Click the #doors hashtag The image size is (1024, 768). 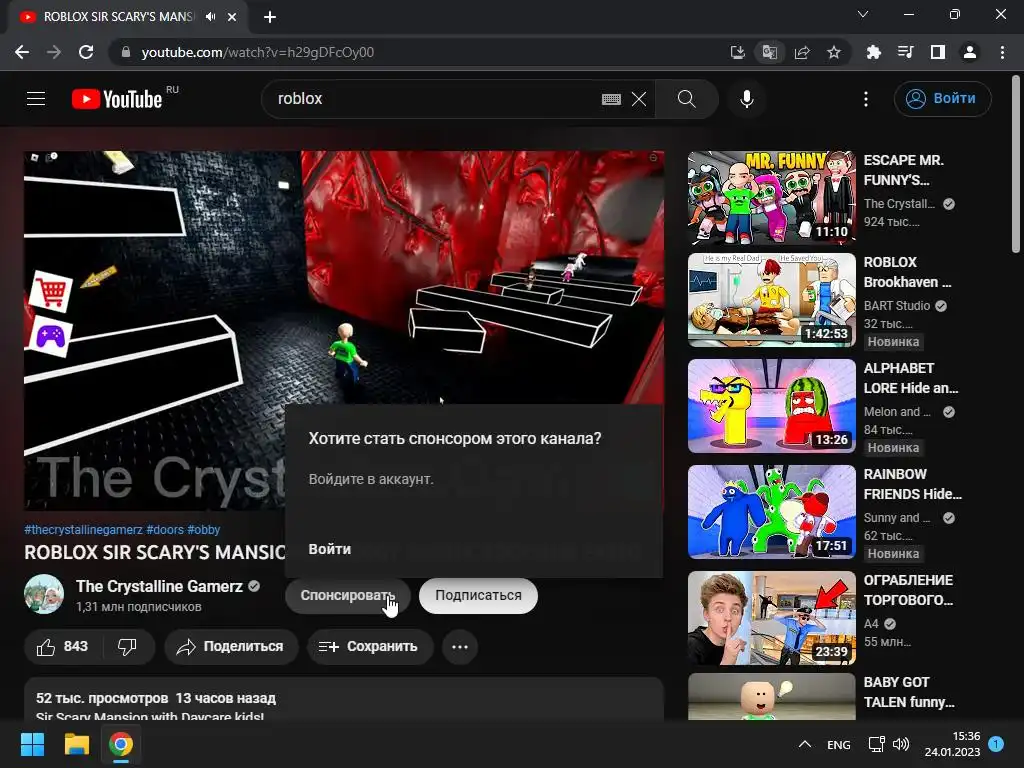pyautogui.click(x=165, y=530)
